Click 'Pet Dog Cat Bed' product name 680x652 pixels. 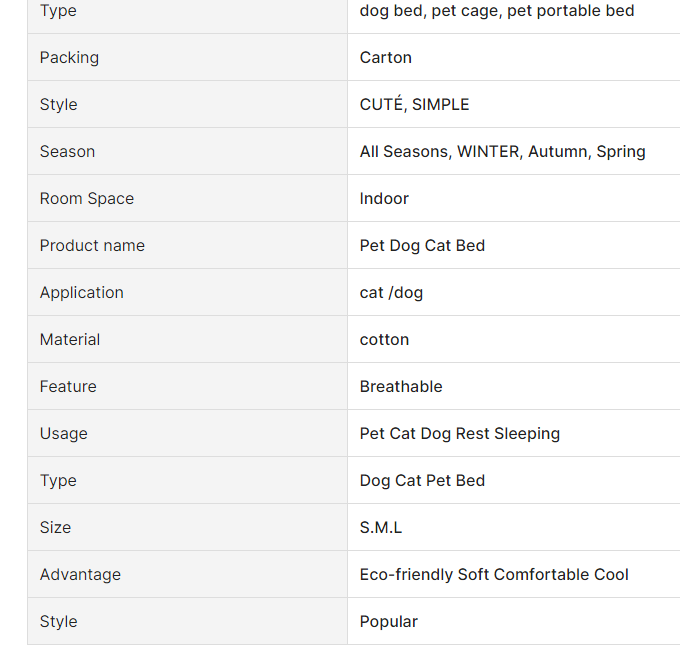[x=422, y=245]
